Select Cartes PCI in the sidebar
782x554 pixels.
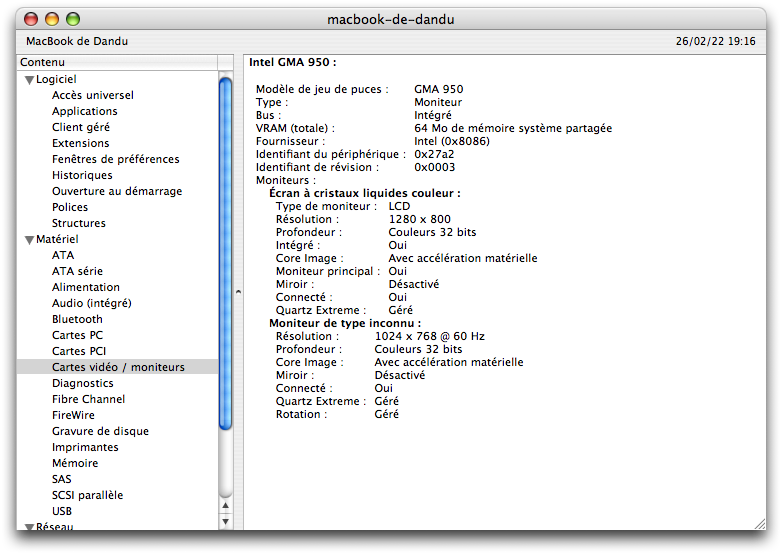click(x=79, y=351)
